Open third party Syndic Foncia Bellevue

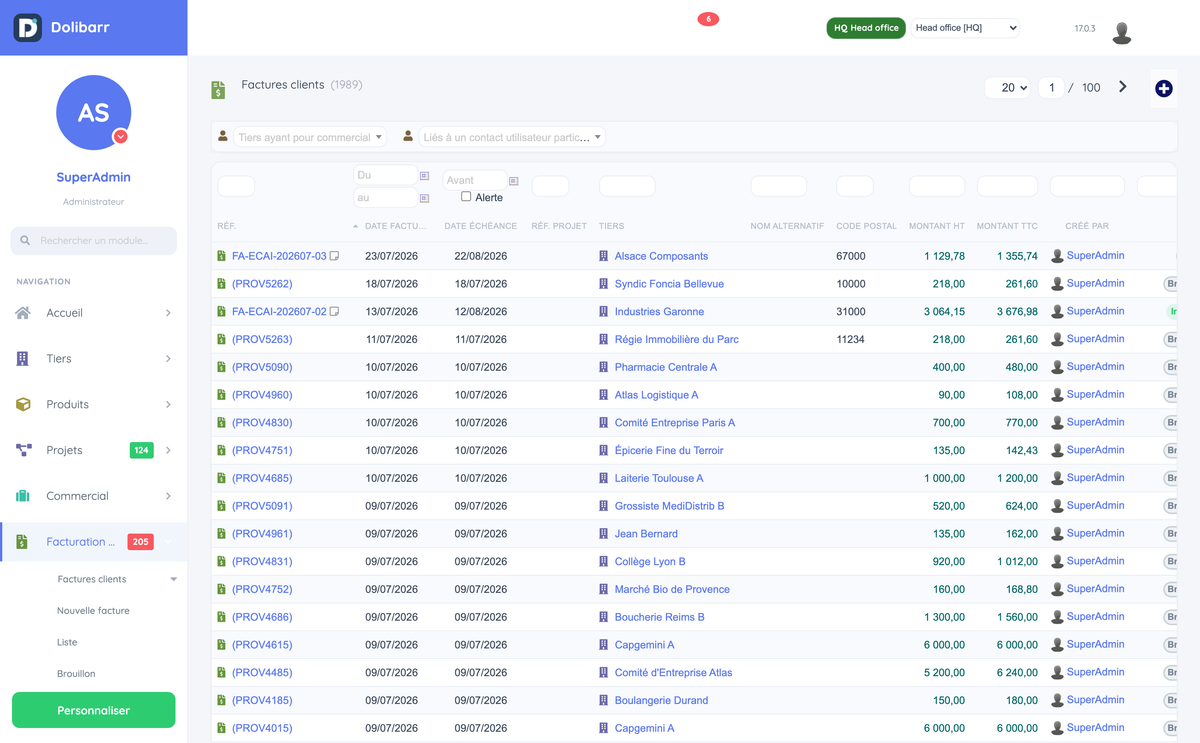pos(669,284)
